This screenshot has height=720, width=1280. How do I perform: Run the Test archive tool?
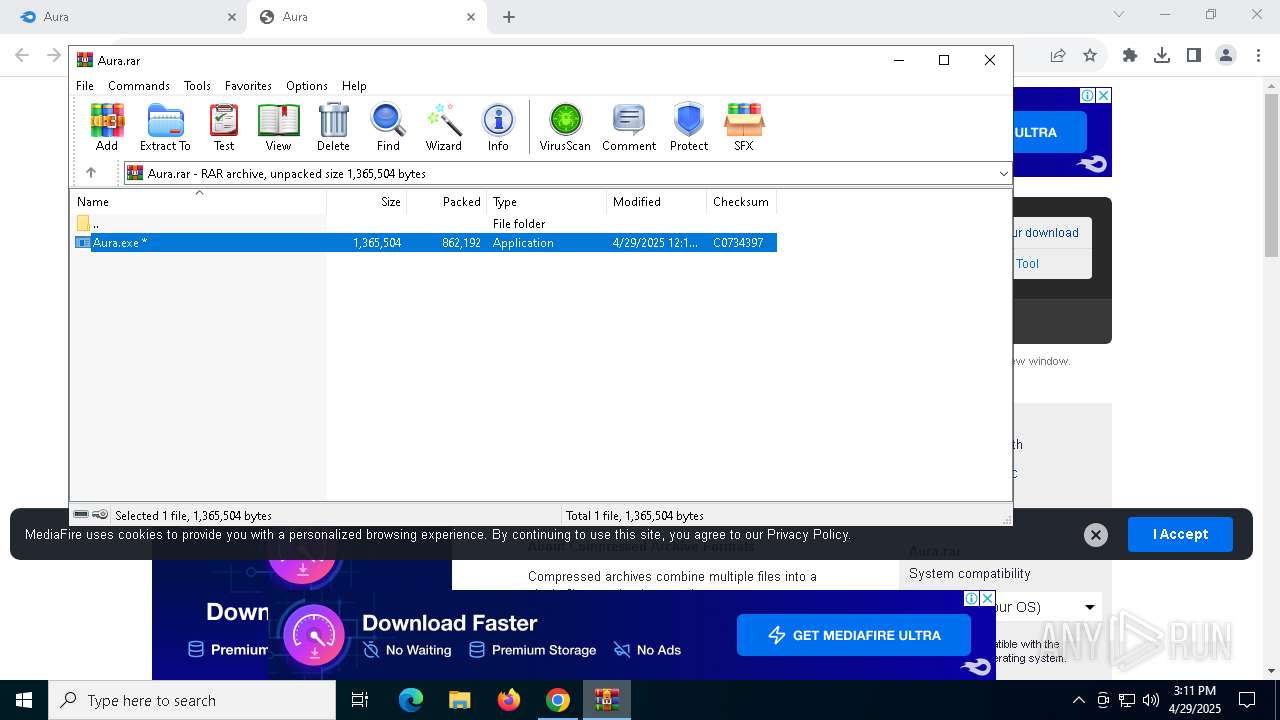click(x=224, y=127)
